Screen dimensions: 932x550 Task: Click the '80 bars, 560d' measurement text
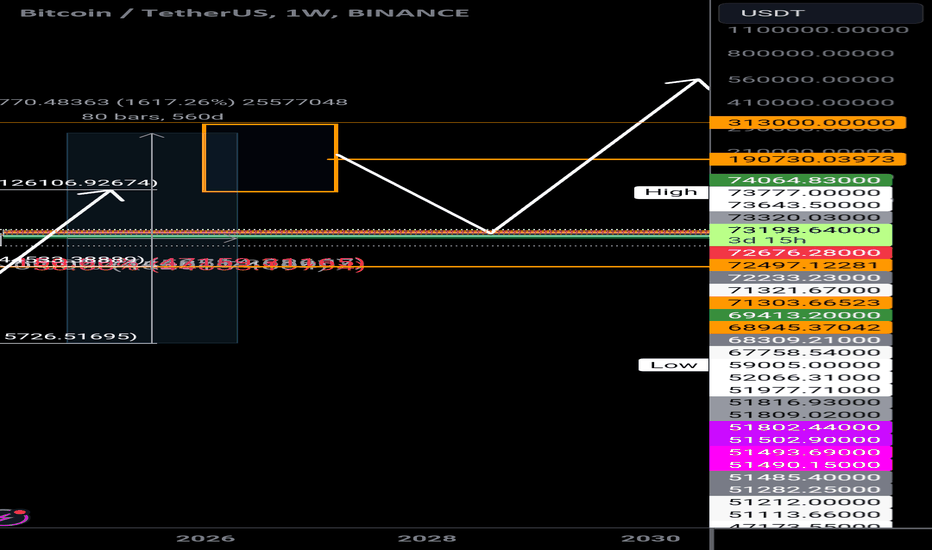click(153, 117)
